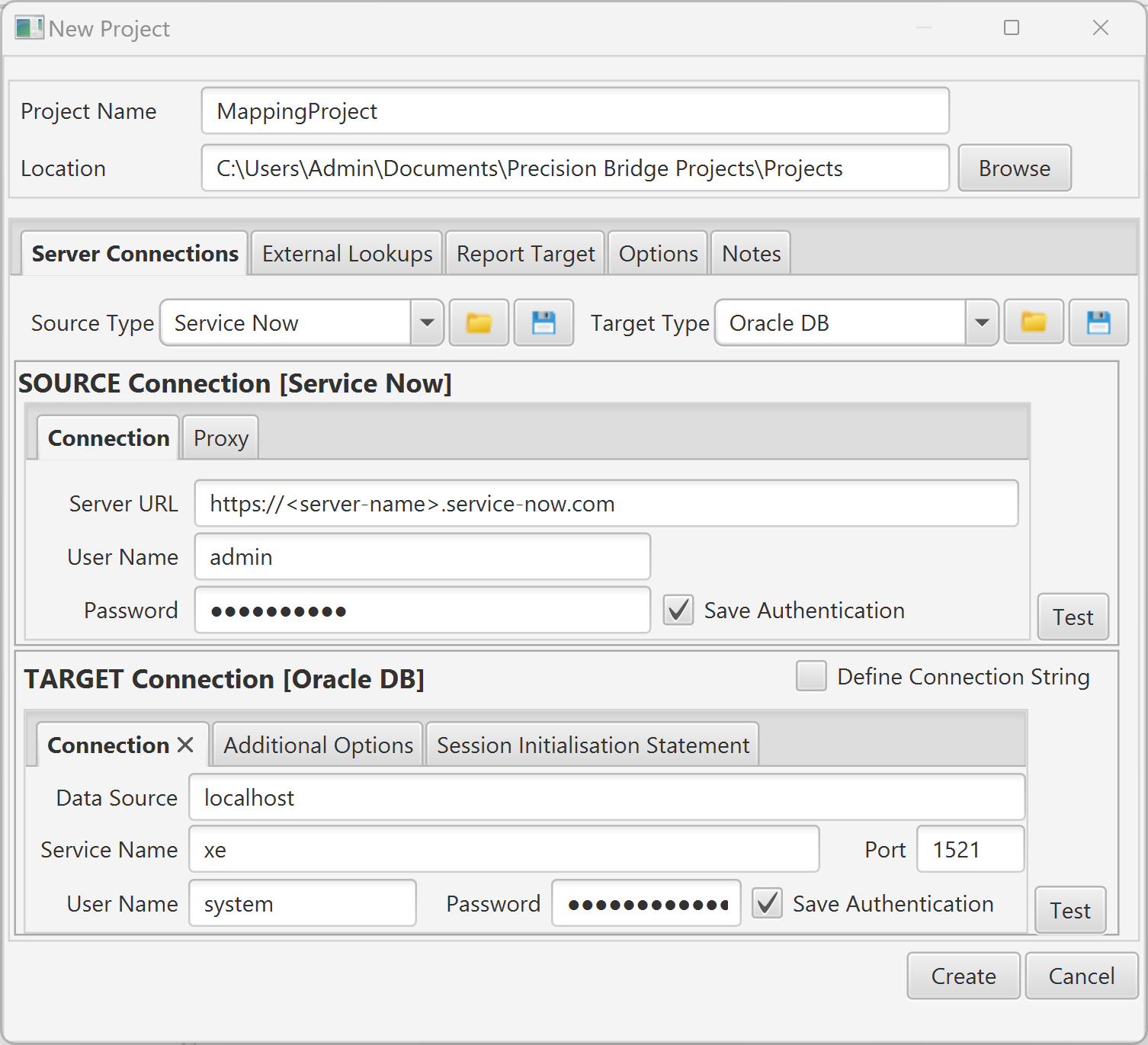The height and width of the screenshot is (1045, 1148).
Task: Click the Create button
Action: [x=964, y=976]
